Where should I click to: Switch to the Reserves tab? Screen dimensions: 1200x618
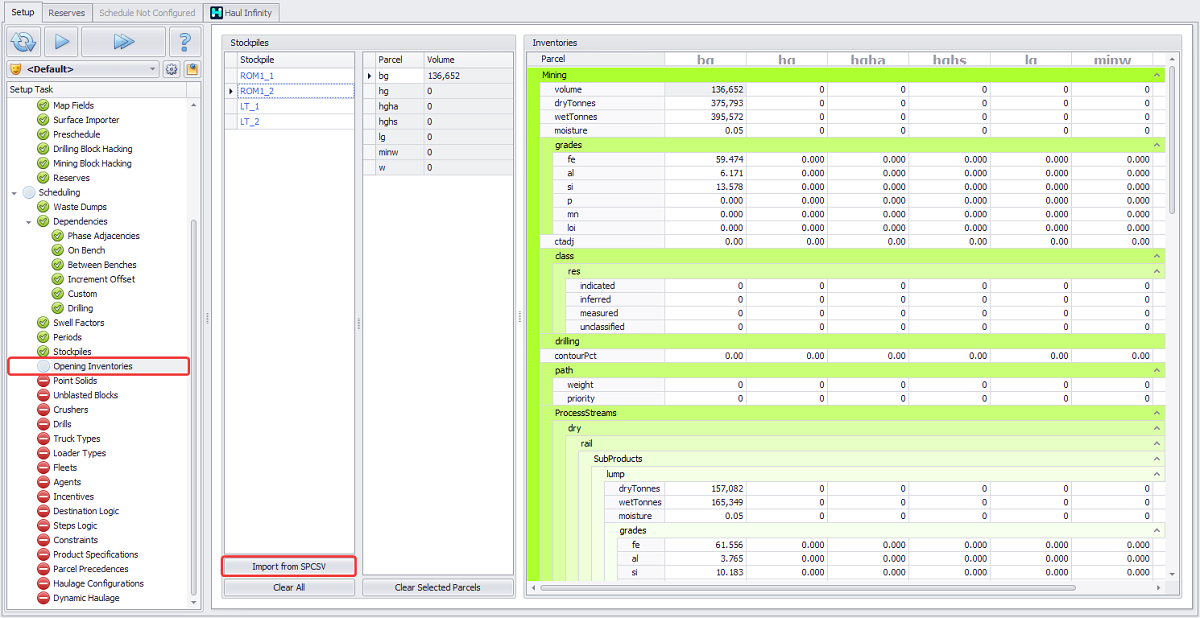[67, 13]
